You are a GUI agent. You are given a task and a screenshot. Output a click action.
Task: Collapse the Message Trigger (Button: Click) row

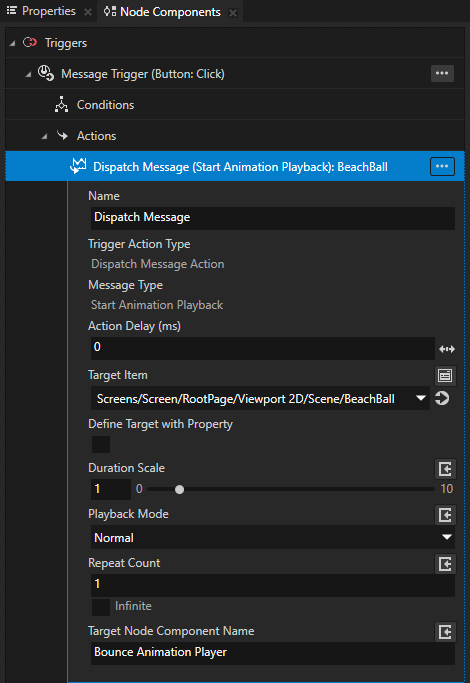(28, 74)
